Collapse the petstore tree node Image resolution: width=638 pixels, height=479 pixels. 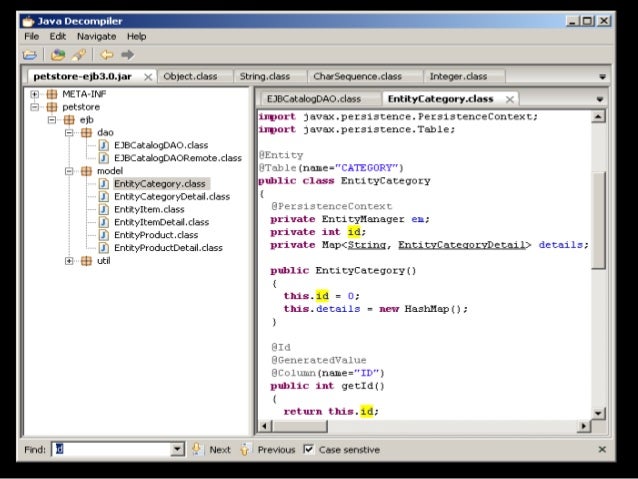click(35, 107)
